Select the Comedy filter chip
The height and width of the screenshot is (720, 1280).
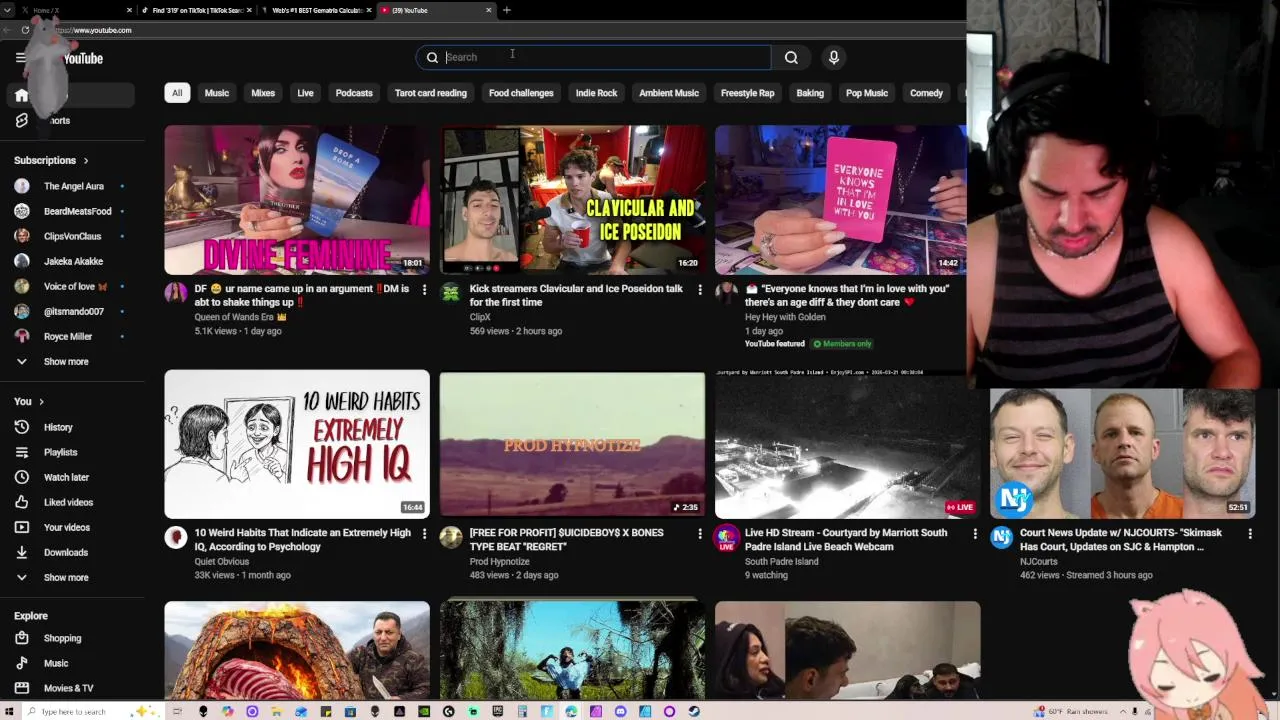coord(926,93)
